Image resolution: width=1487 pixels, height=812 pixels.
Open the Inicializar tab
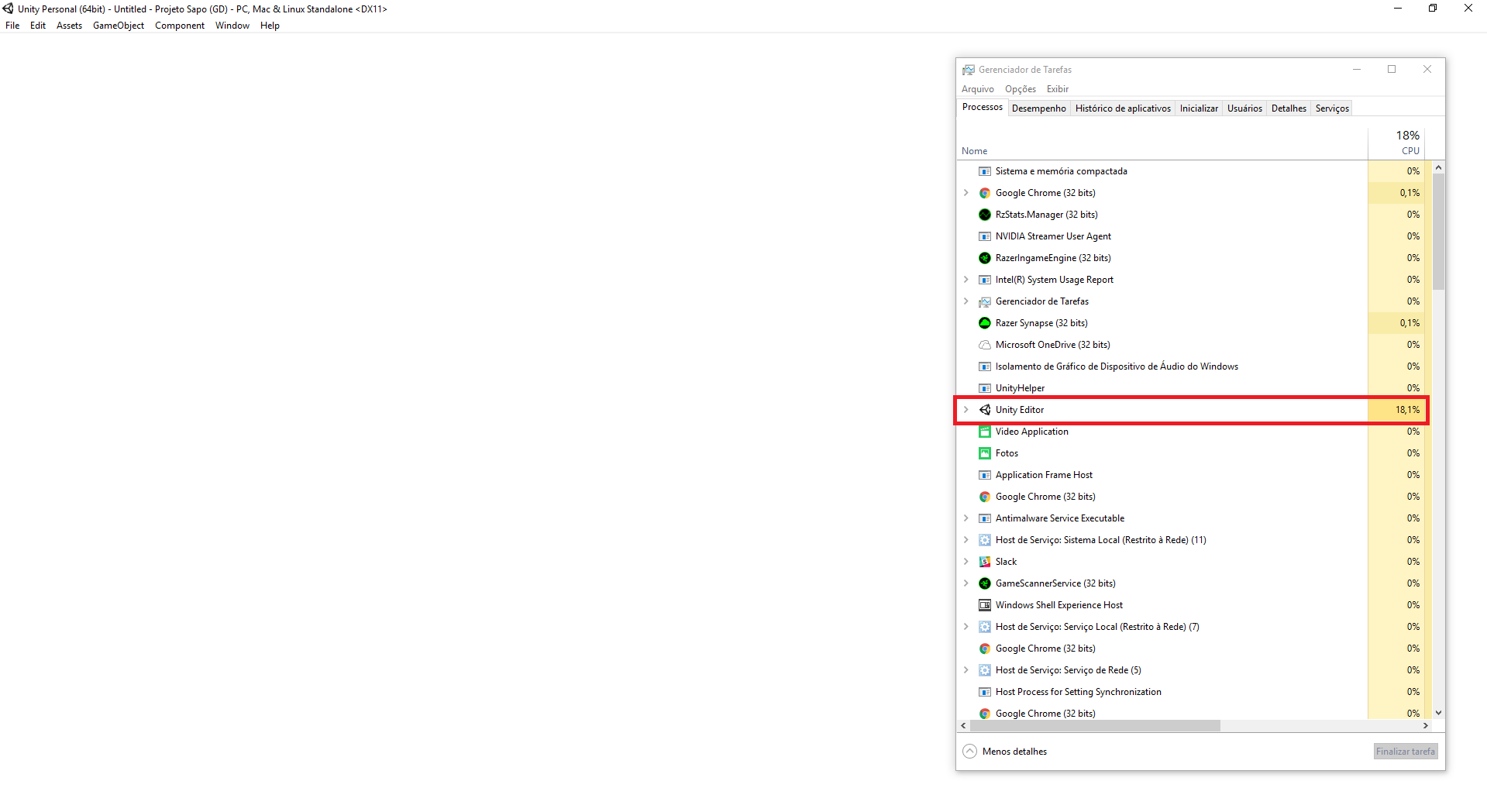click(1199, 108)
